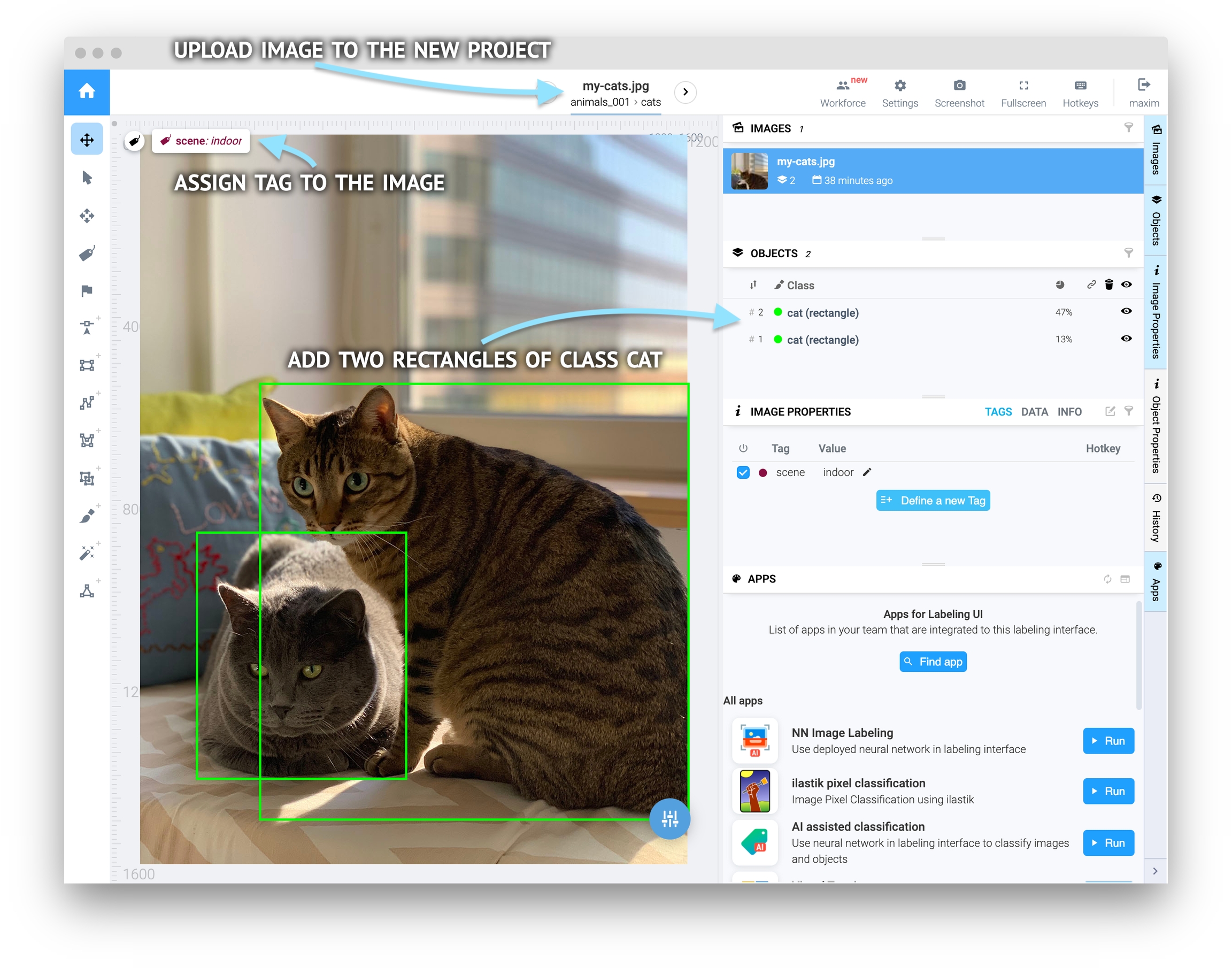This screenshot has width=1232, height=975.
Task: Switch to the TAGS tab
Action: point(998,412)
